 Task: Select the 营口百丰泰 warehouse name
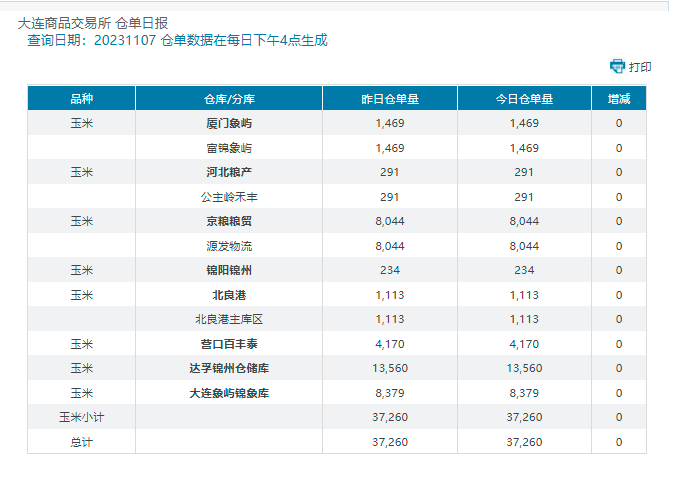click(x=229, y=344)
